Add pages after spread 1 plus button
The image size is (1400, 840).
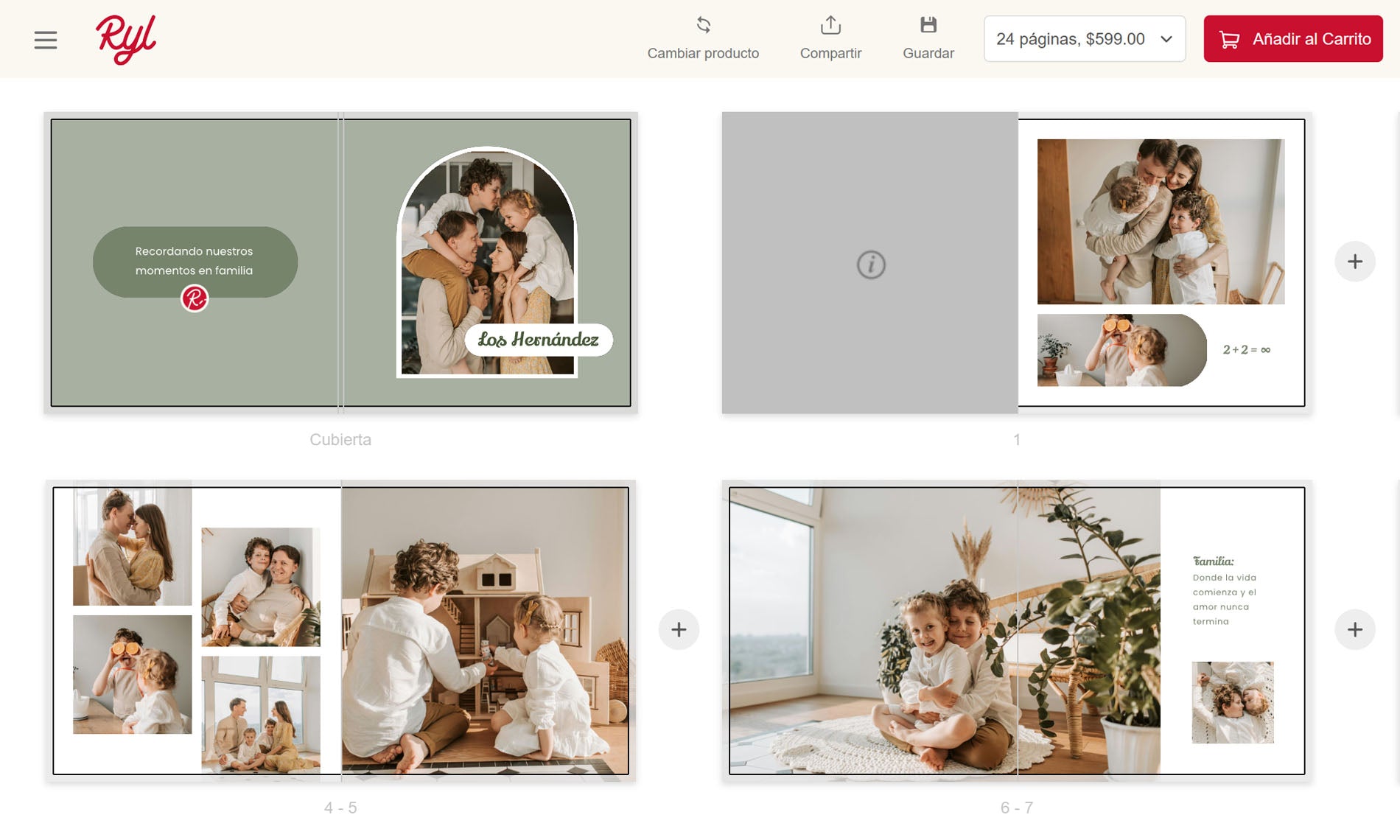pyautogui.click(x=1354, y=262)
